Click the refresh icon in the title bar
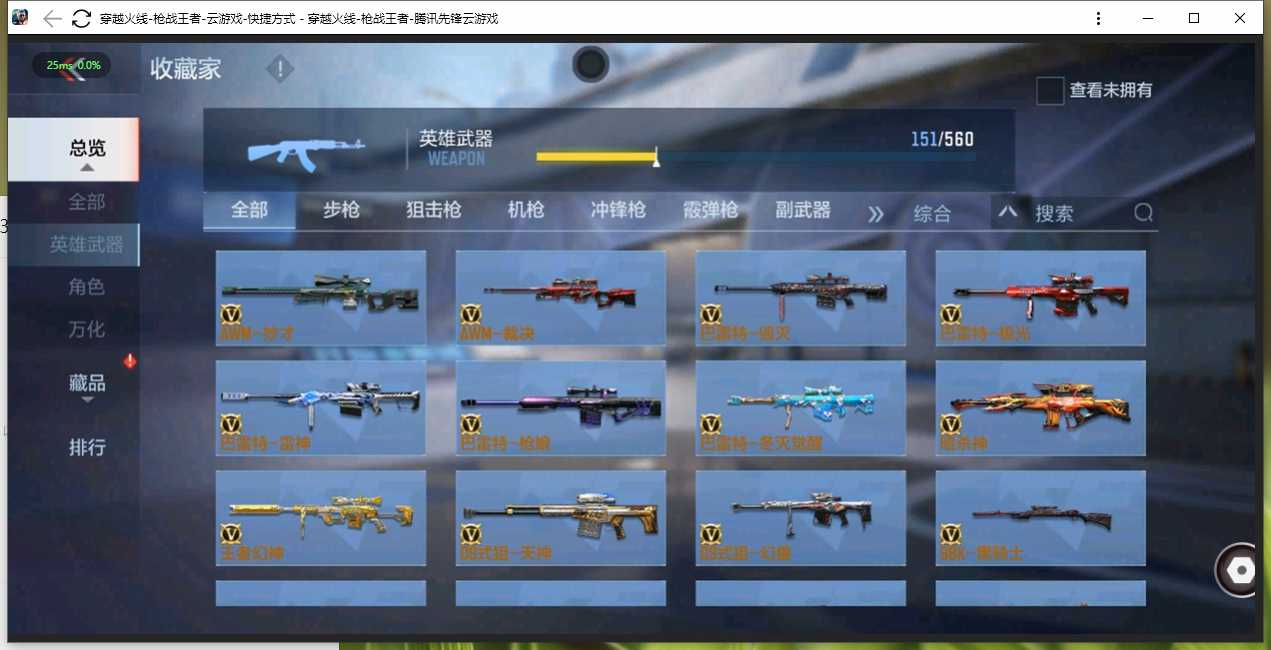This screenshot has width=1271, height=650. pyautogui.click(x=81, y=18)
